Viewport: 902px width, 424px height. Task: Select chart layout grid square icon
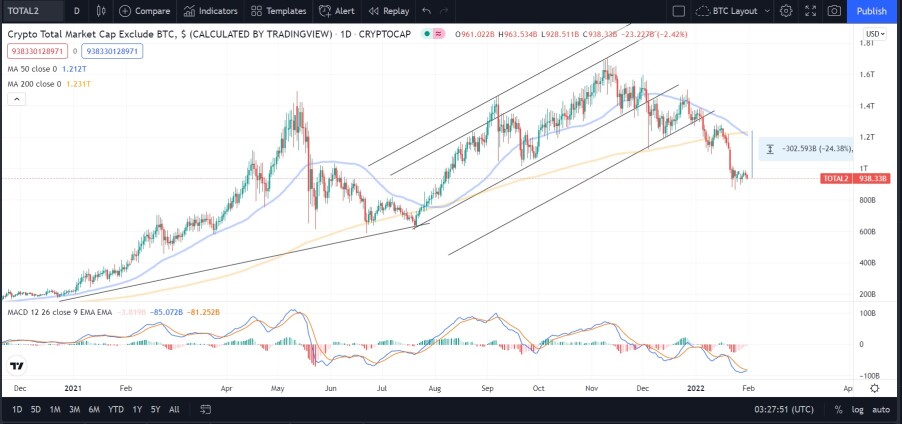tap(679, 11)
